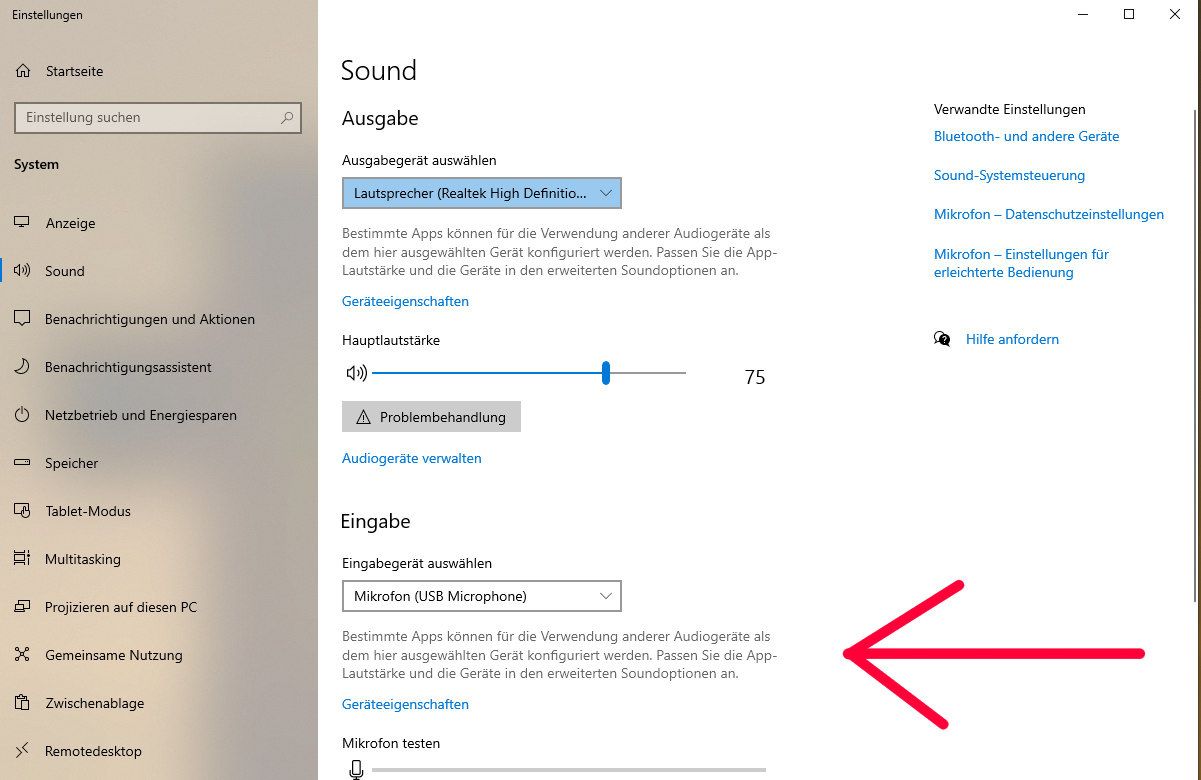The height and width of the screenshot is (780, 1201).
Task: Click the Hilfe anfordern chat icon
Action: [942, 339]
